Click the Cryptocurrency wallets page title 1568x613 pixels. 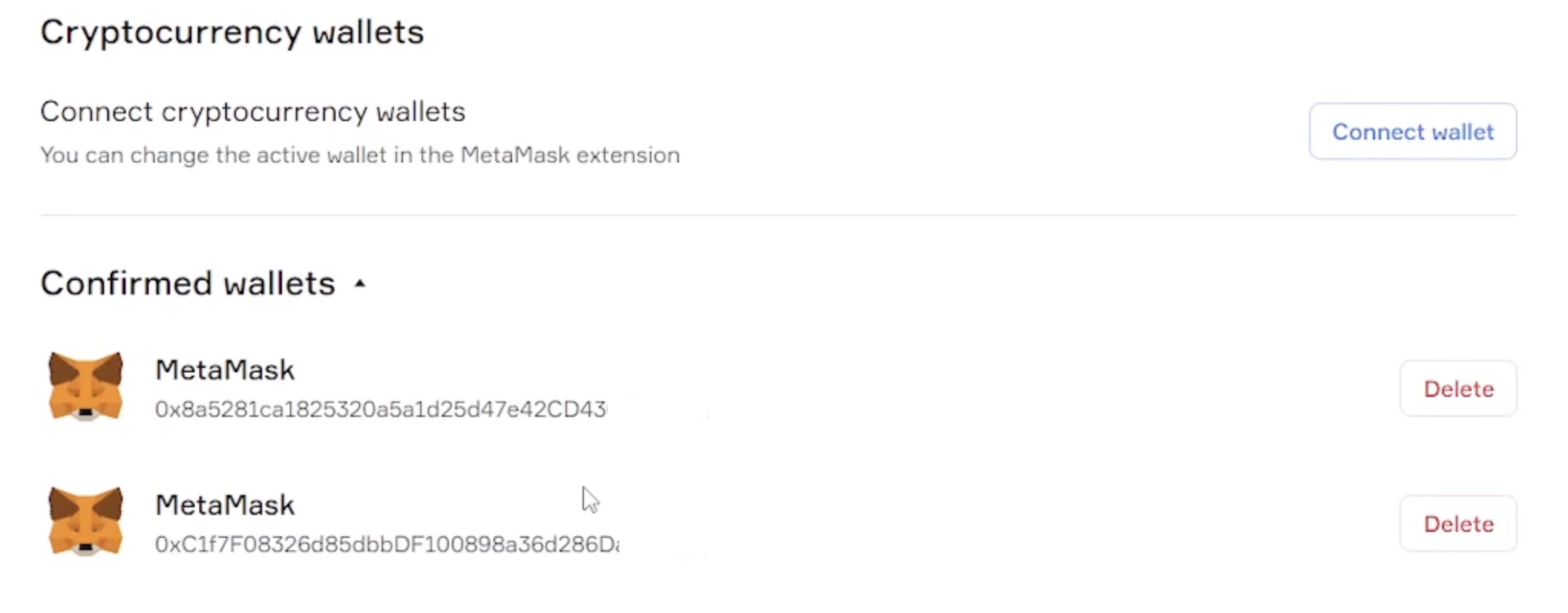coord(231,32)
